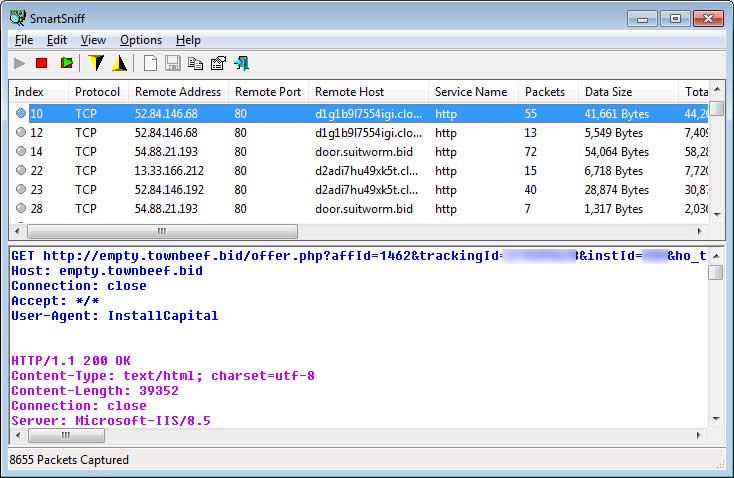
Task: Click the data pane scroll-down arrow
Action: [716, 419]
